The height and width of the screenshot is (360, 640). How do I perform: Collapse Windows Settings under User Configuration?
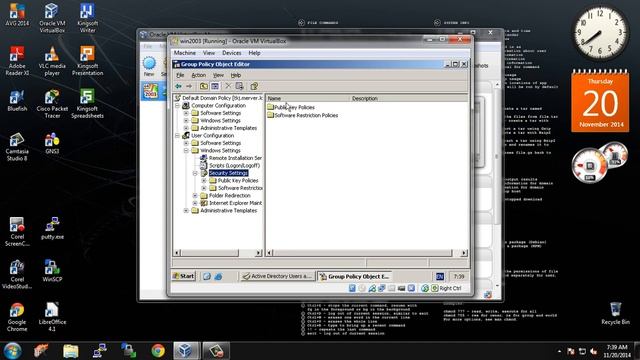click(186, 151)
